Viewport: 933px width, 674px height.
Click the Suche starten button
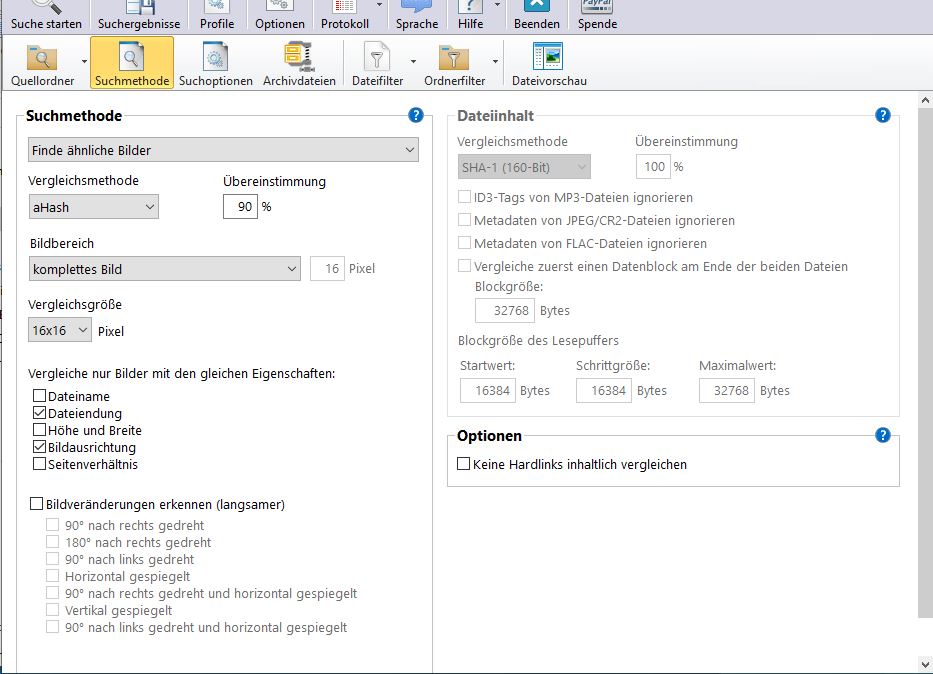(46, 16)
